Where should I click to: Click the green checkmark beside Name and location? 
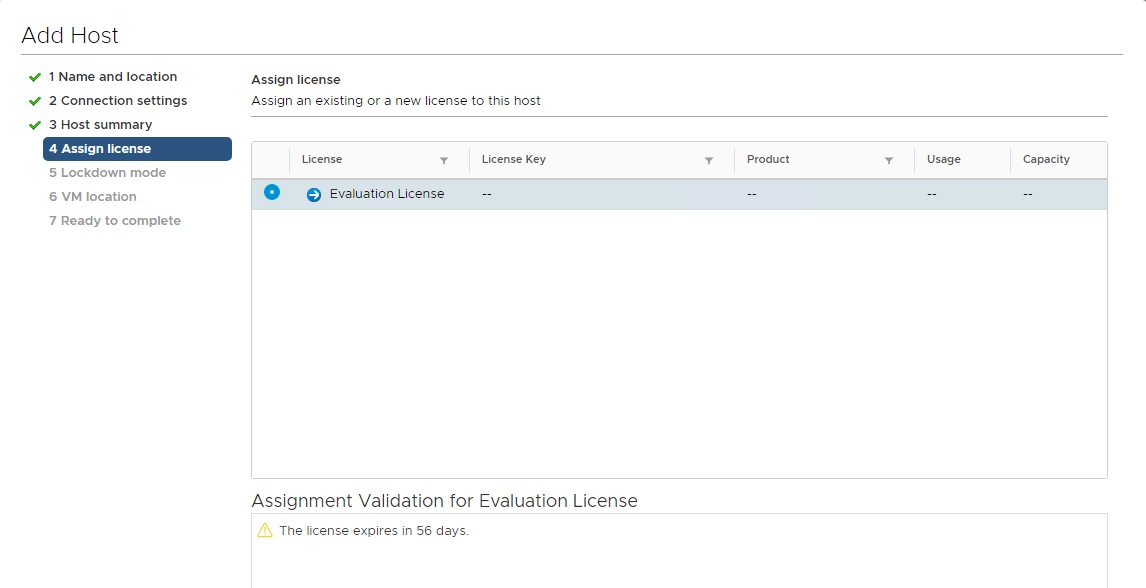34,77
